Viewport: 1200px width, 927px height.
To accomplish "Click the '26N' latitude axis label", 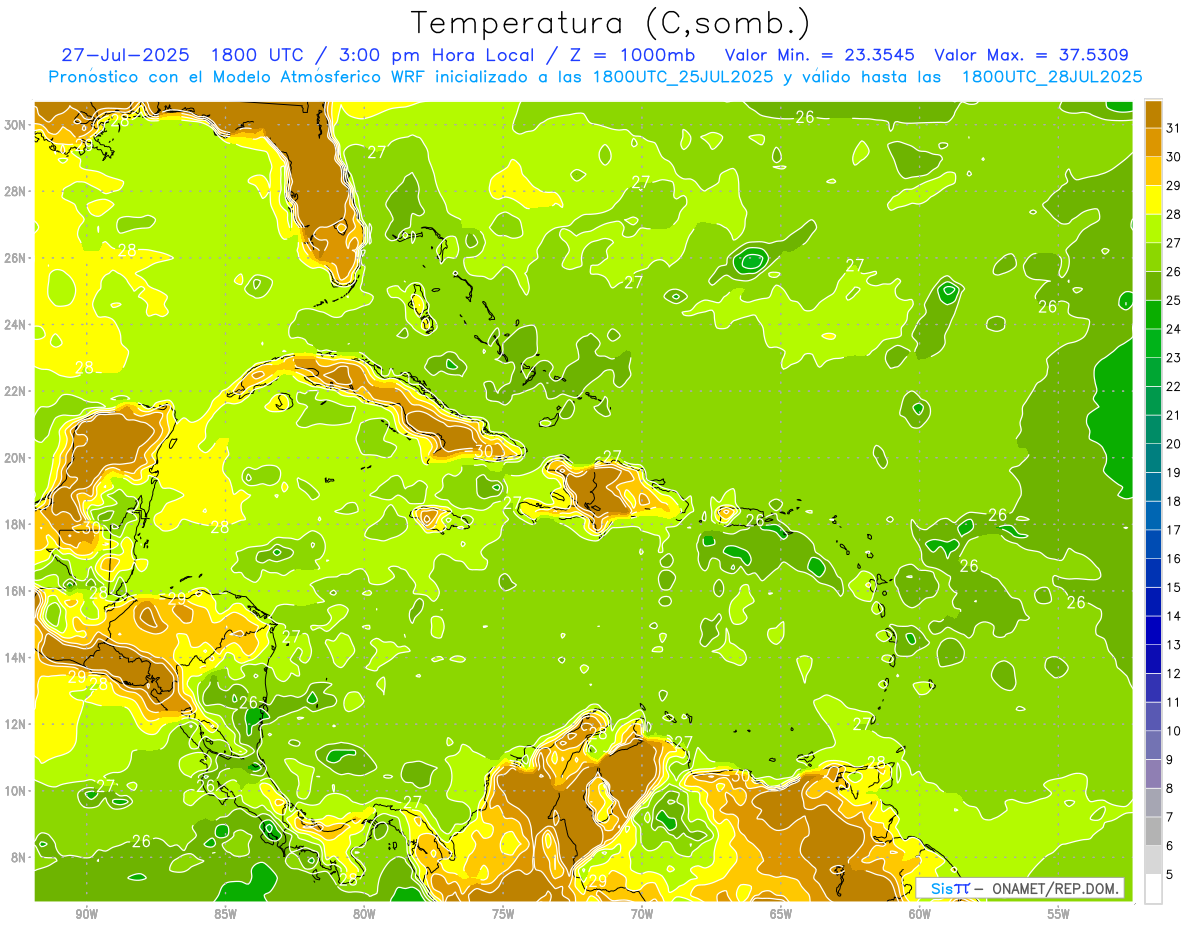I will click(15, 257).
